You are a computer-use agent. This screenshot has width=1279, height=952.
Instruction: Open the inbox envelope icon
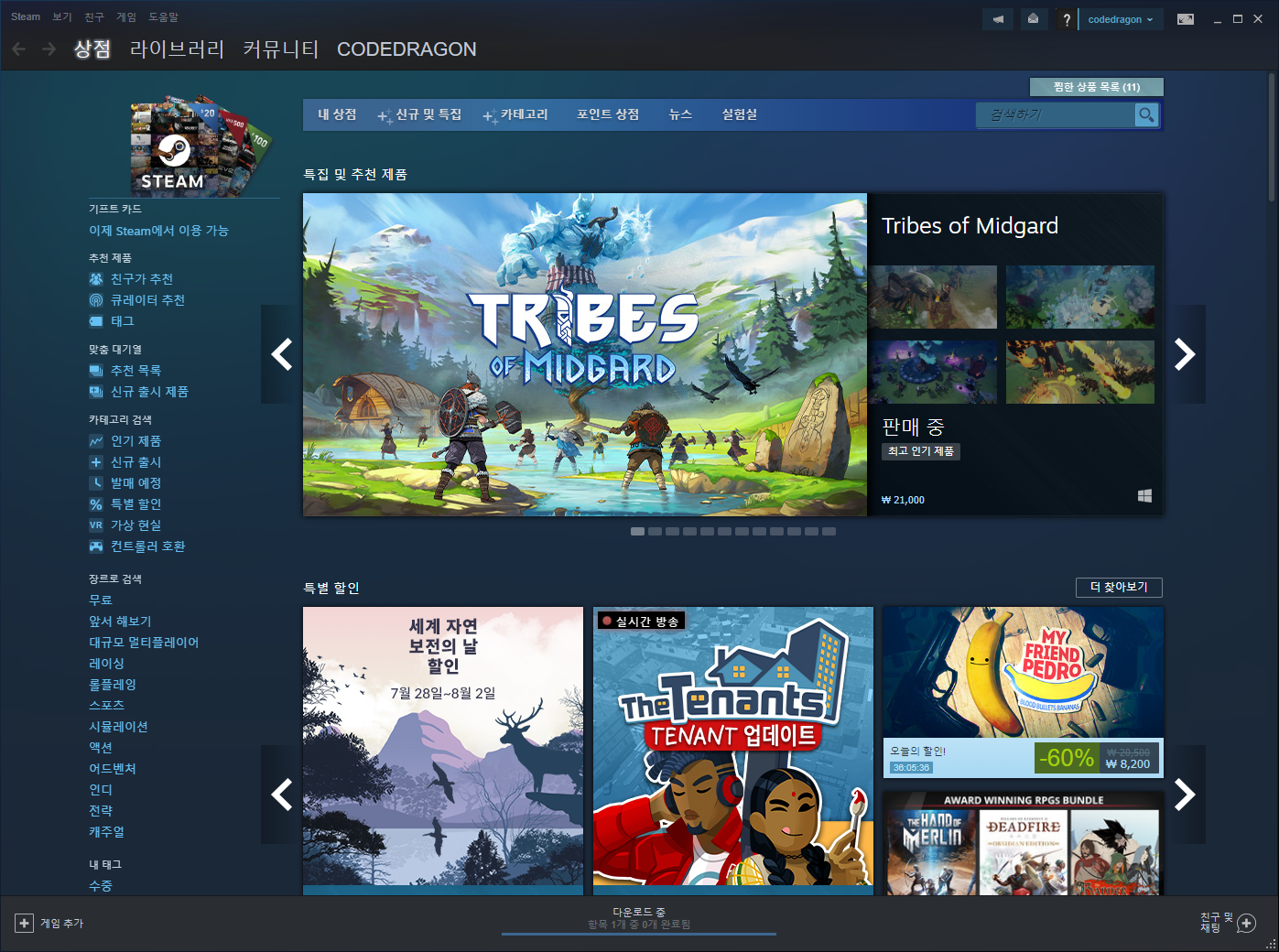tap(1033, 19)
